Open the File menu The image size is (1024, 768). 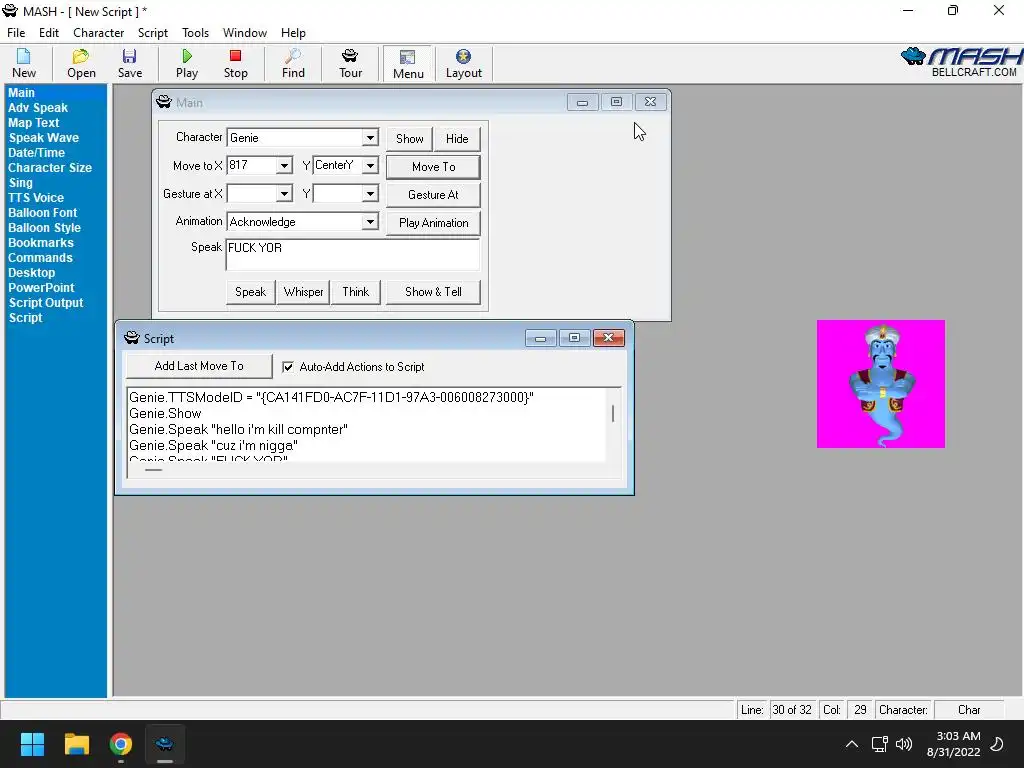pos(16,33)
